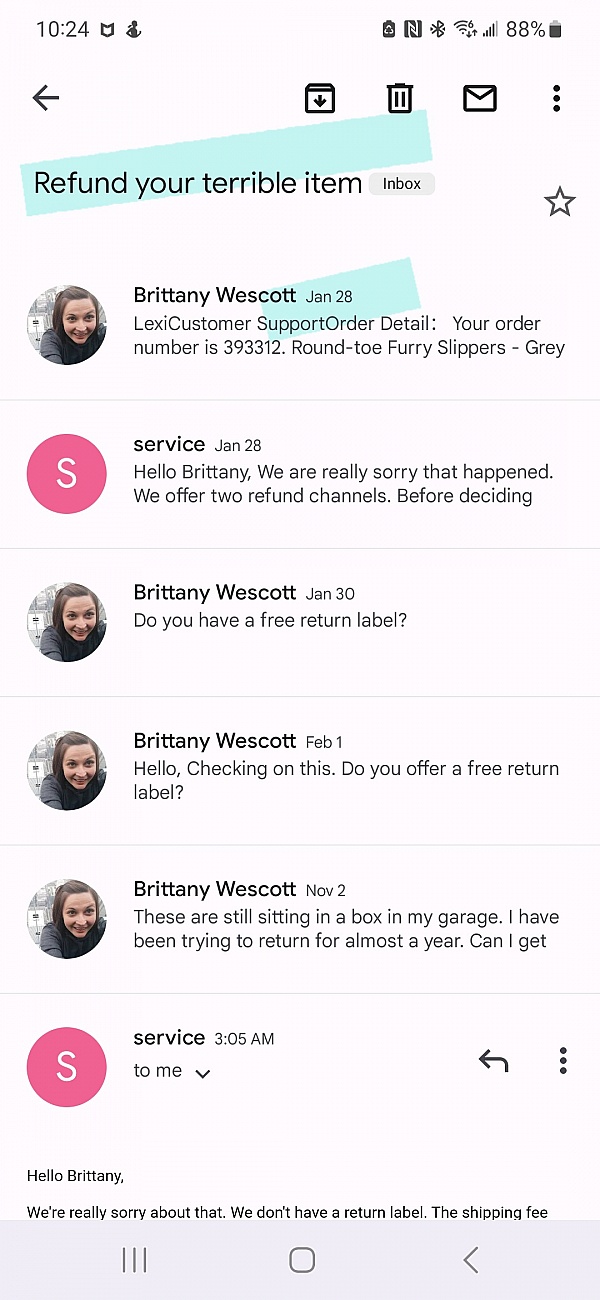Tap the Inbox label chip
The width and height of the screenshot is (600, 1300).
(x=402, y=184)
